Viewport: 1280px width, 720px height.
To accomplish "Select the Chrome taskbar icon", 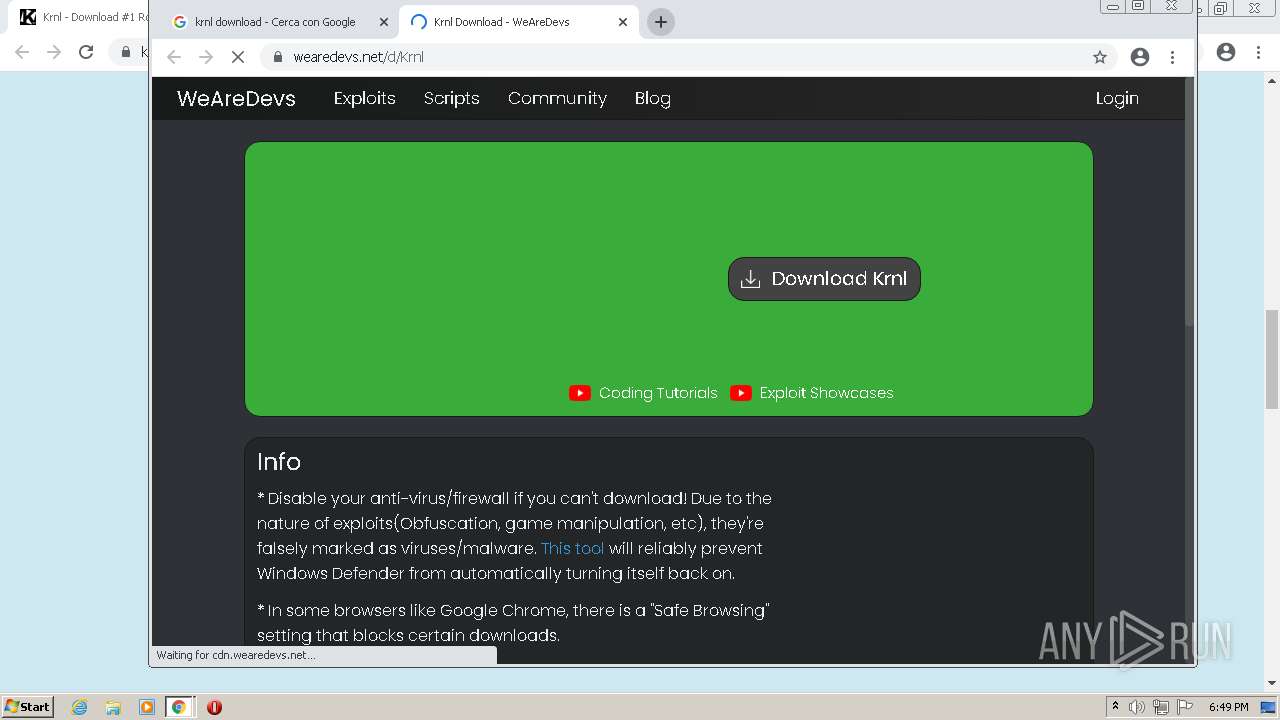I will point(179,707).
